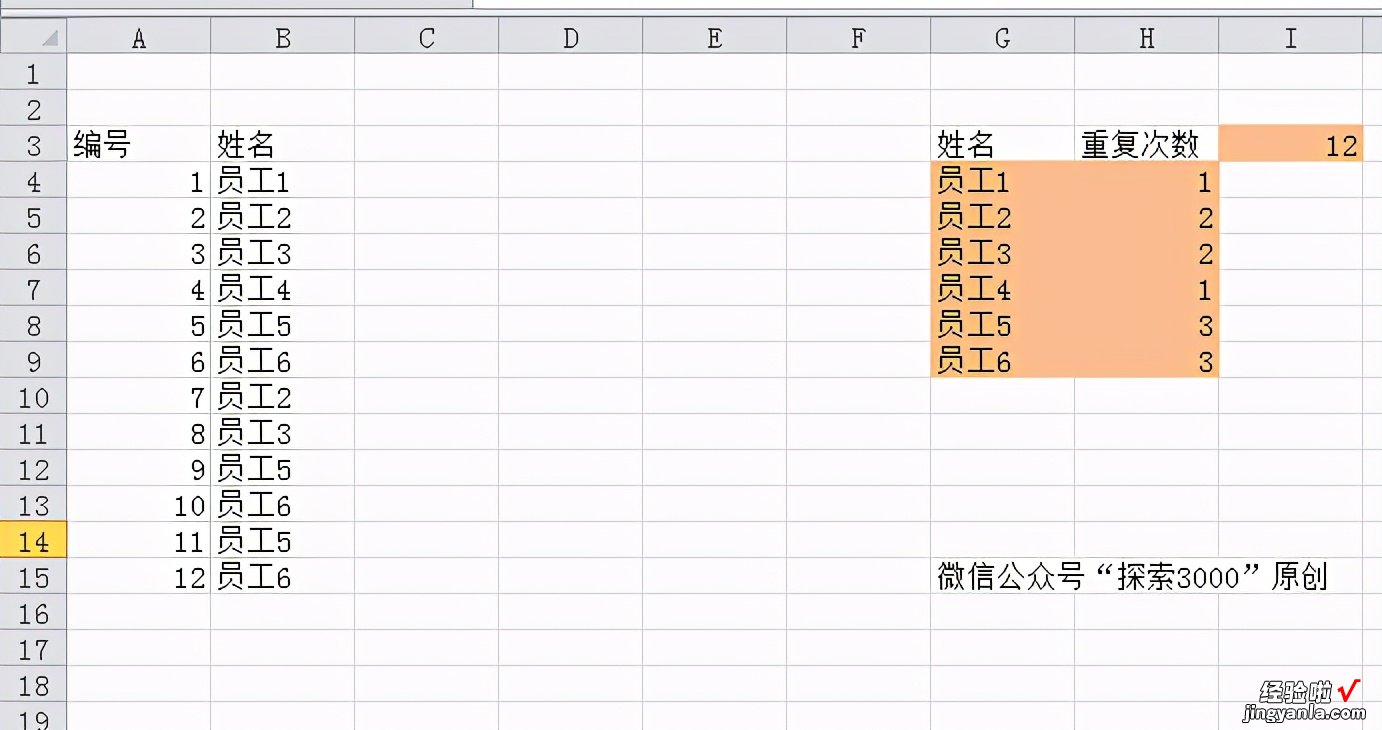Click the 微信公众号 “探索3000” 原创 cell
The width and height of the screenshot is (1382, 730).
[x=1132, y=577]
